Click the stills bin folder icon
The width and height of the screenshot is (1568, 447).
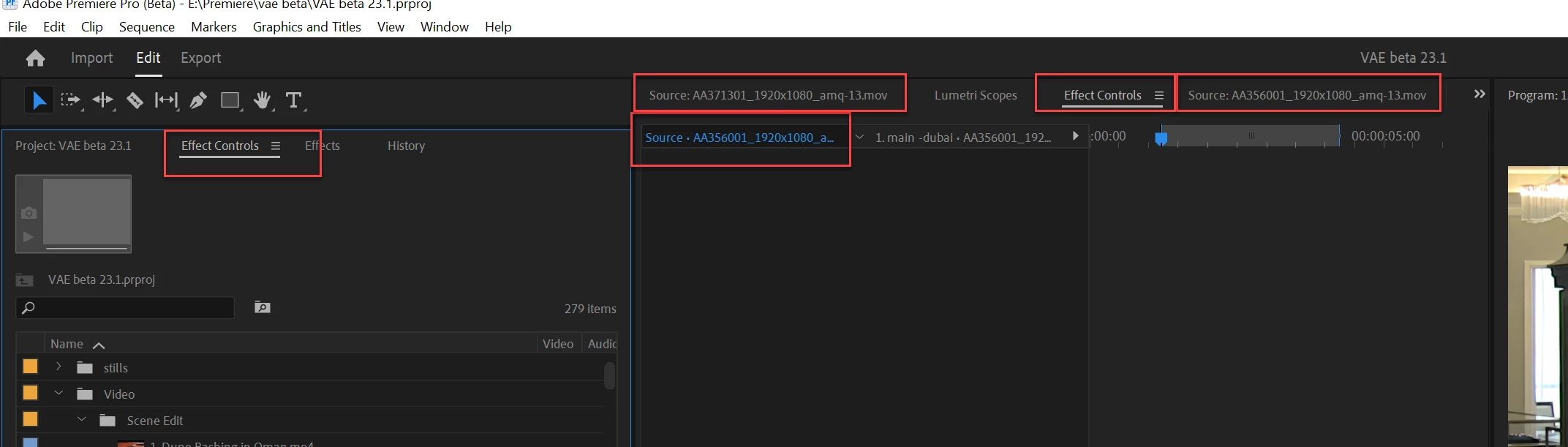coord(85,367)
